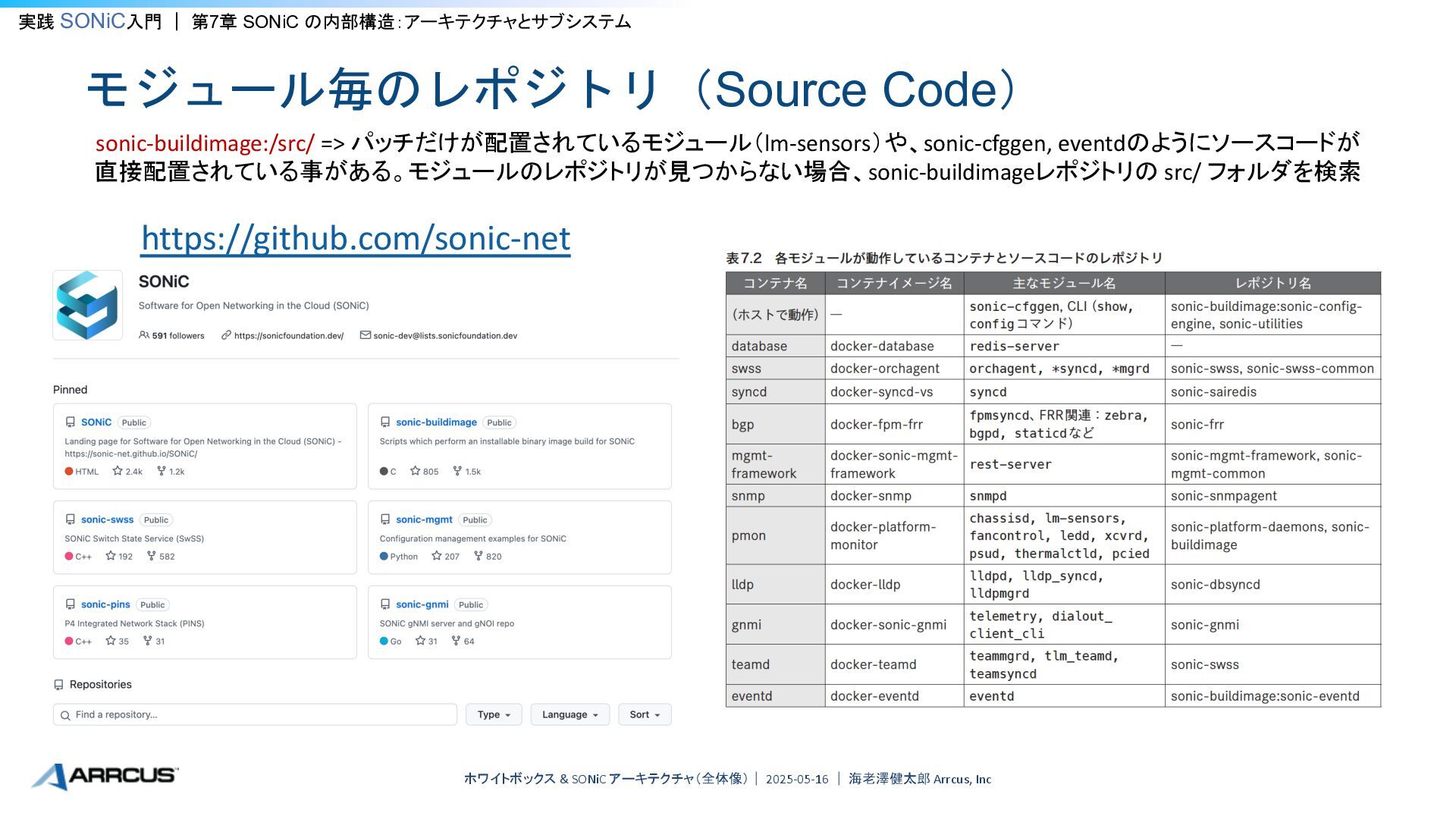Click the search magnifier icon in repository field
1456x819 pixels.
65,715
